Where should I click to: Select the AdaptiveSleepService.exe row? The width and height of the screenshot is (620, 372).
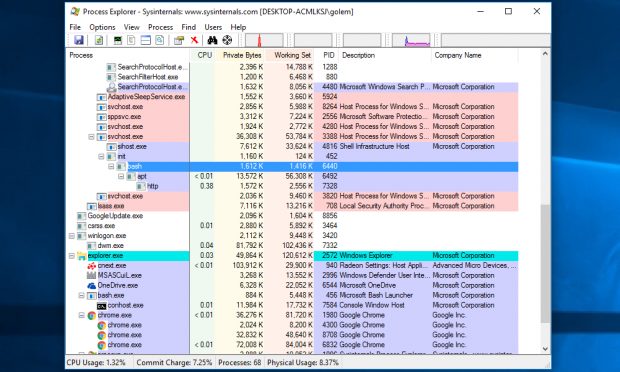click(x=292, y=96)
